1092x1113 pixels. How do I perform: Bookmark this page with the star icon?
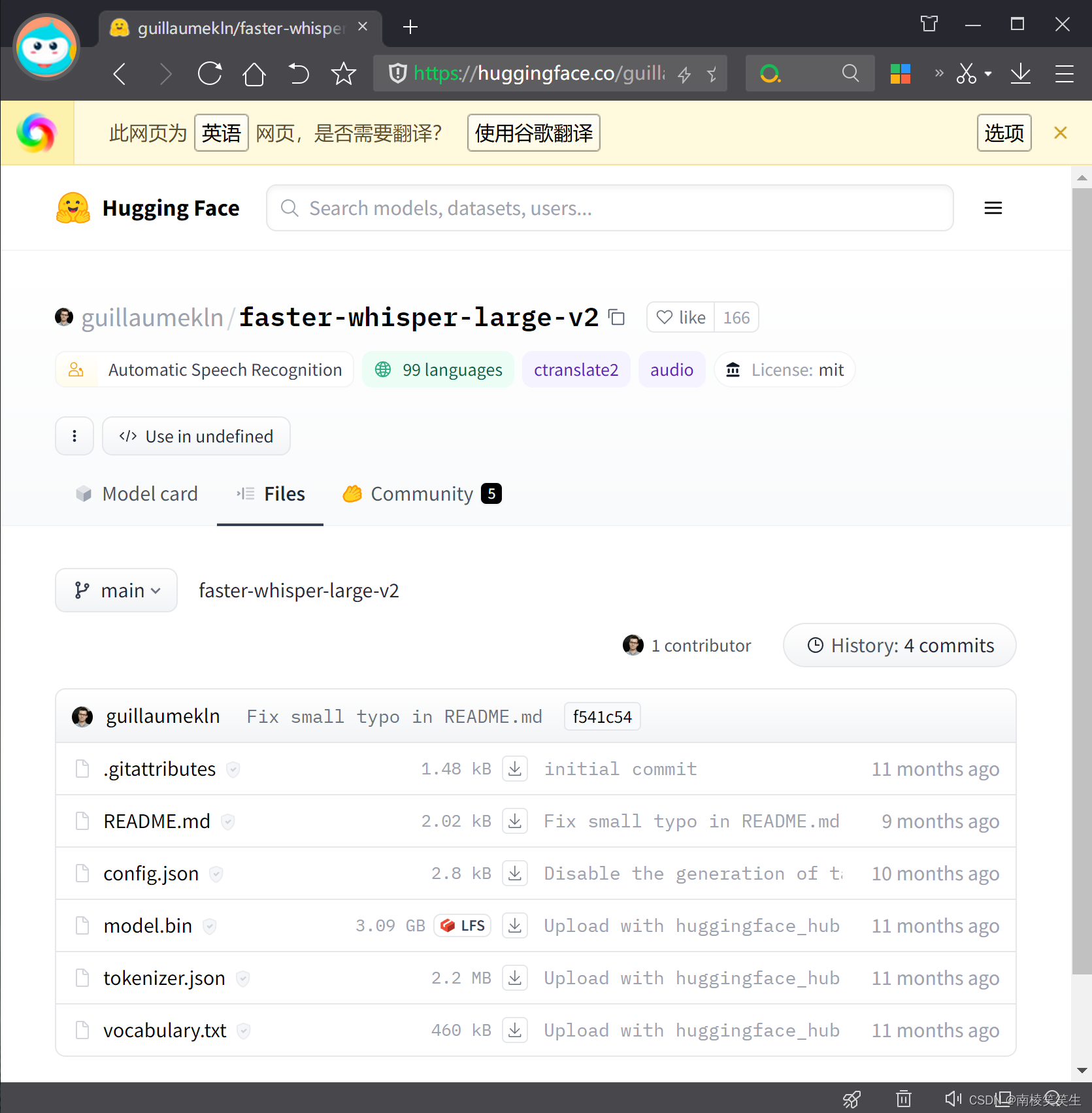pyautogui.click(x=344, y=74)
